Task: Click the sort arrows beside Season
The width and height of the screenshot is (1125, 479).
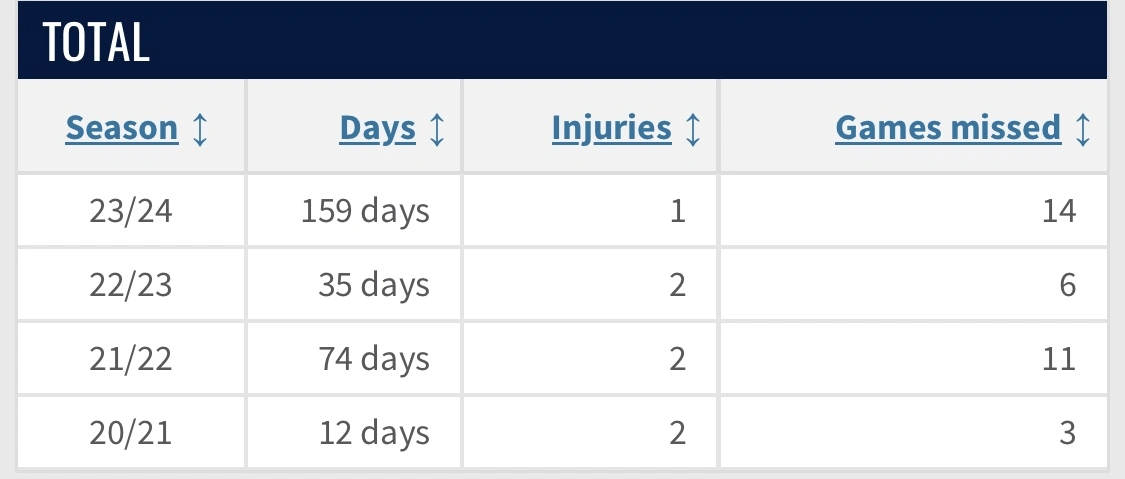Action: pyautogui.click(x=200, y=129)
